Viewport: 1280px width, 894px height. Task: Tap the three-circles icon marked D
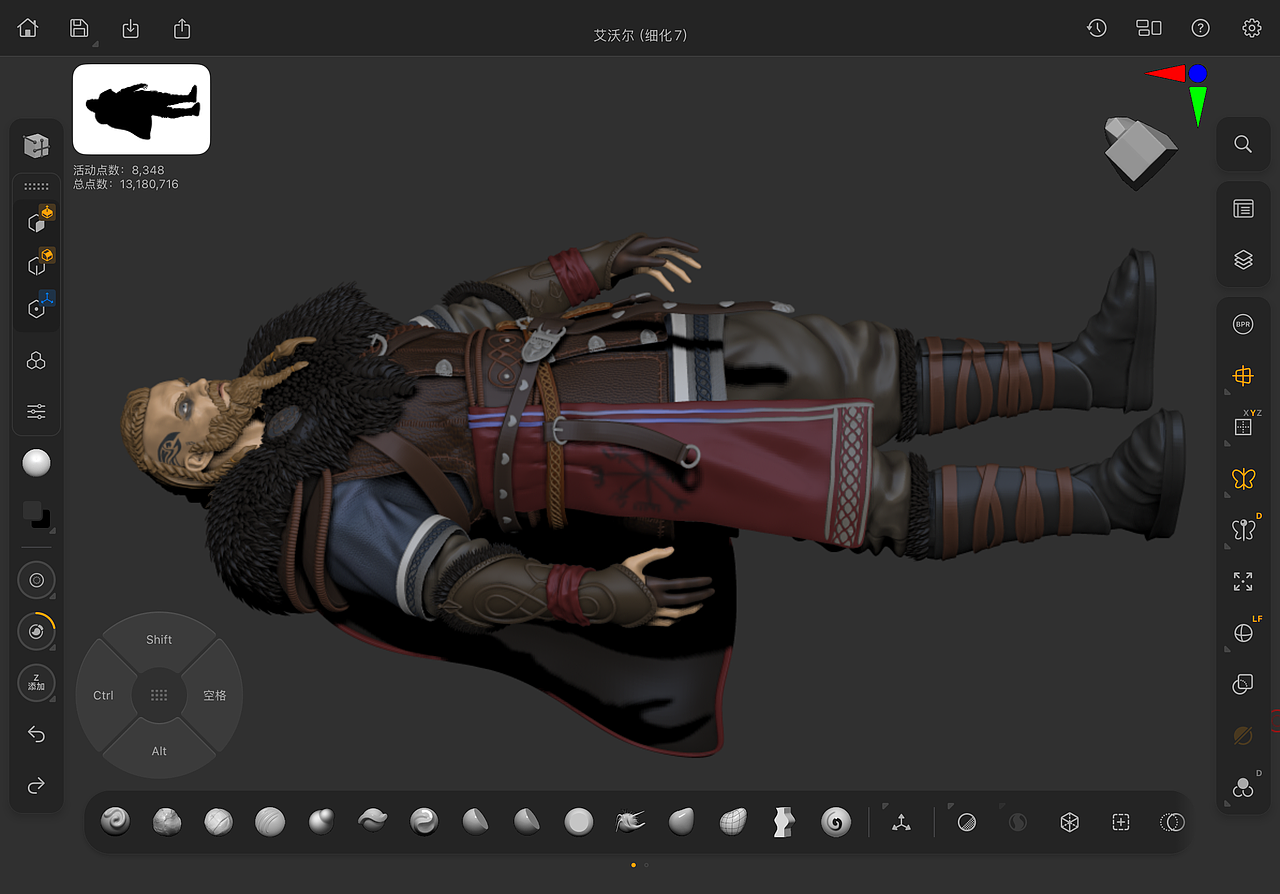point(1243,787)
